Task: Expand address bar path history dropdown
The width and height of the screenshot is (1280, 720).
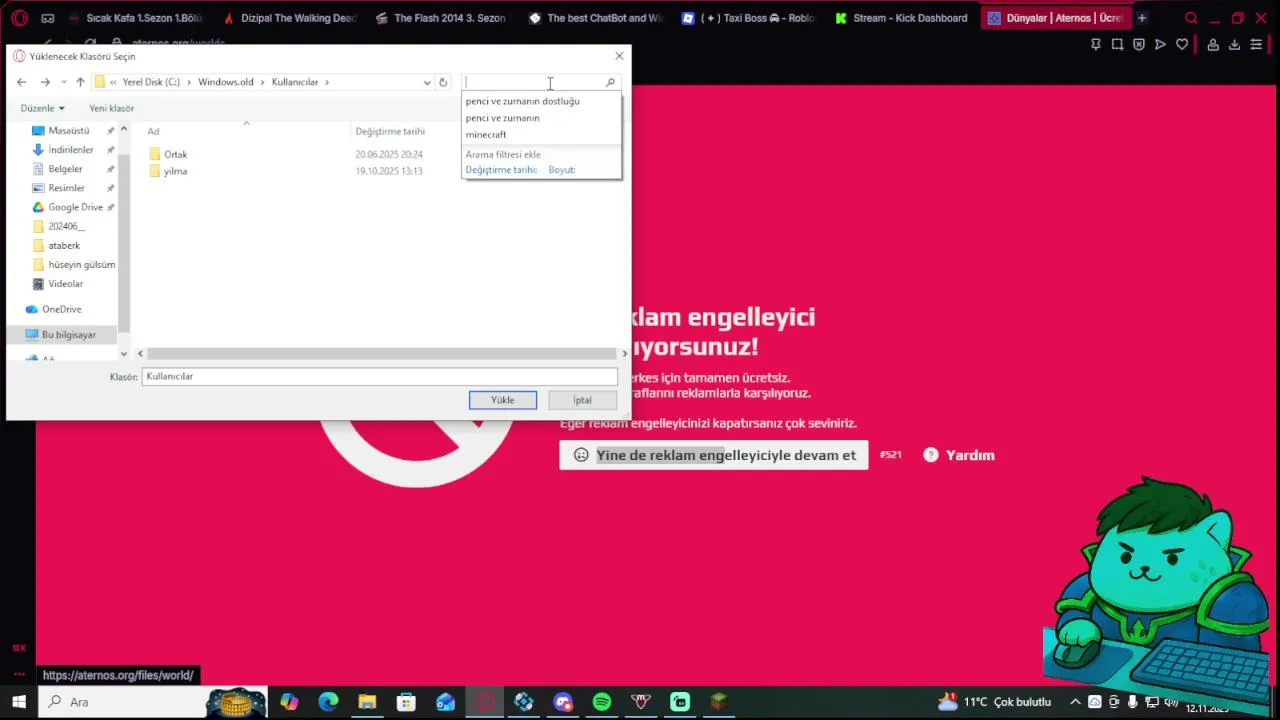Action: pos(427,82)
